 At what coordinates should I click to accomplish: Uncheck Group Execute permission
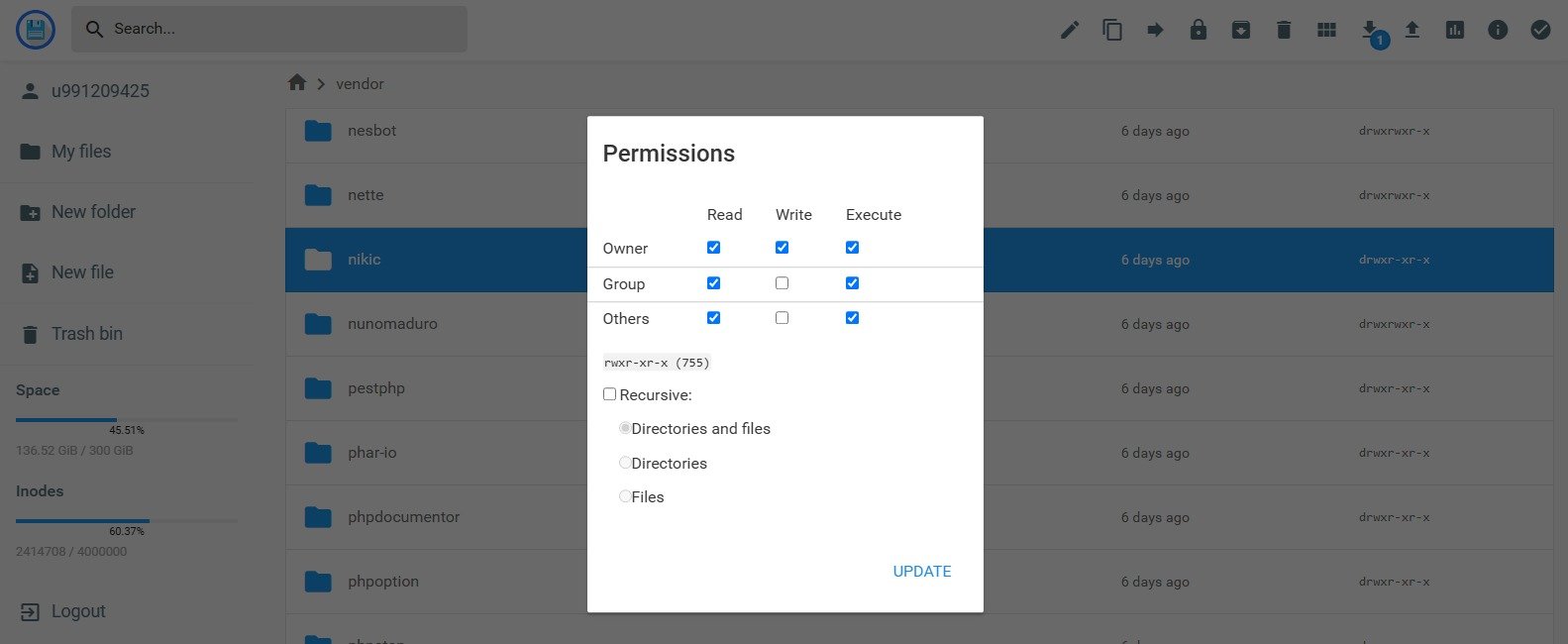(x=852, y=283)
